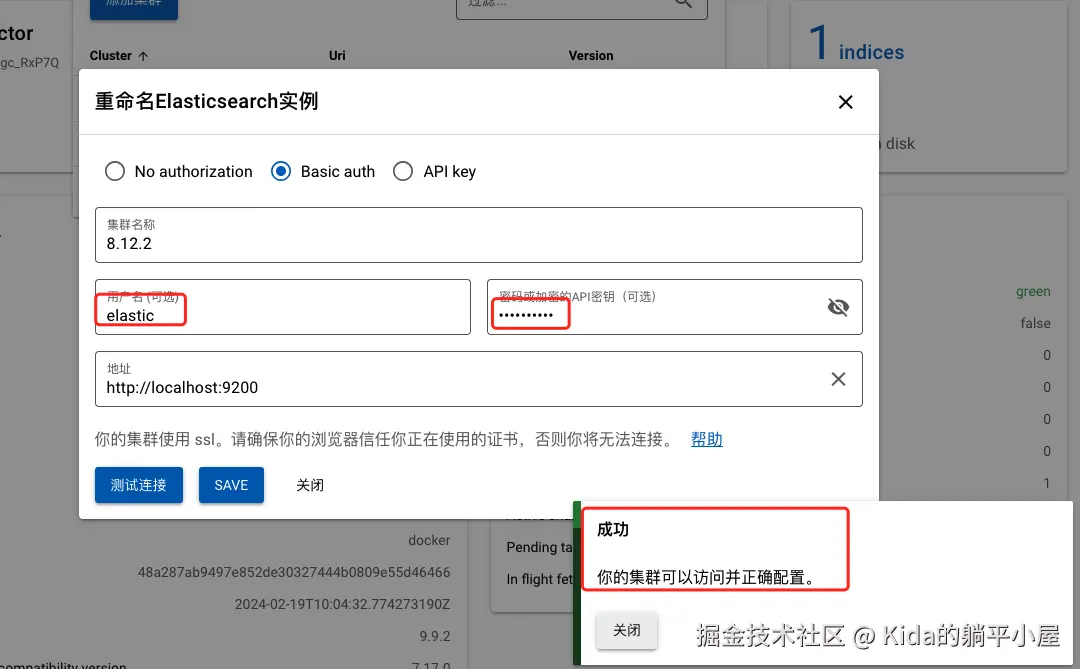1080x669 pixels.
Task: Dismiss the success notification with its 关闭 button
Action: [627, 630]
